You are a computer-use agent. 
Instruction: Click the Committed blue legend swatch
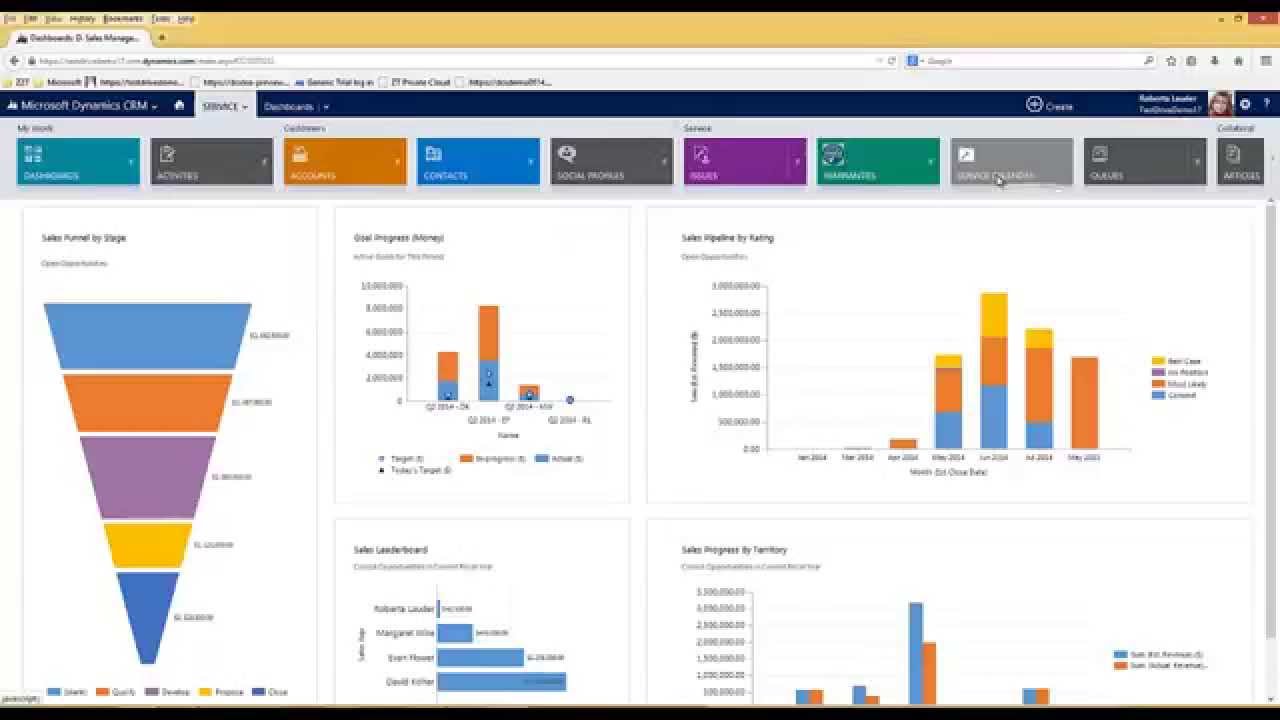1158,395
